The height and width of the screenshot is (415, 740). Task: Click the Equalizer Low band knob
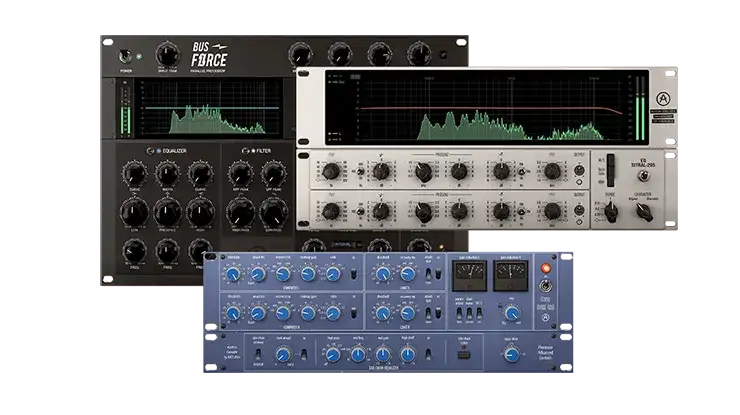135,213
